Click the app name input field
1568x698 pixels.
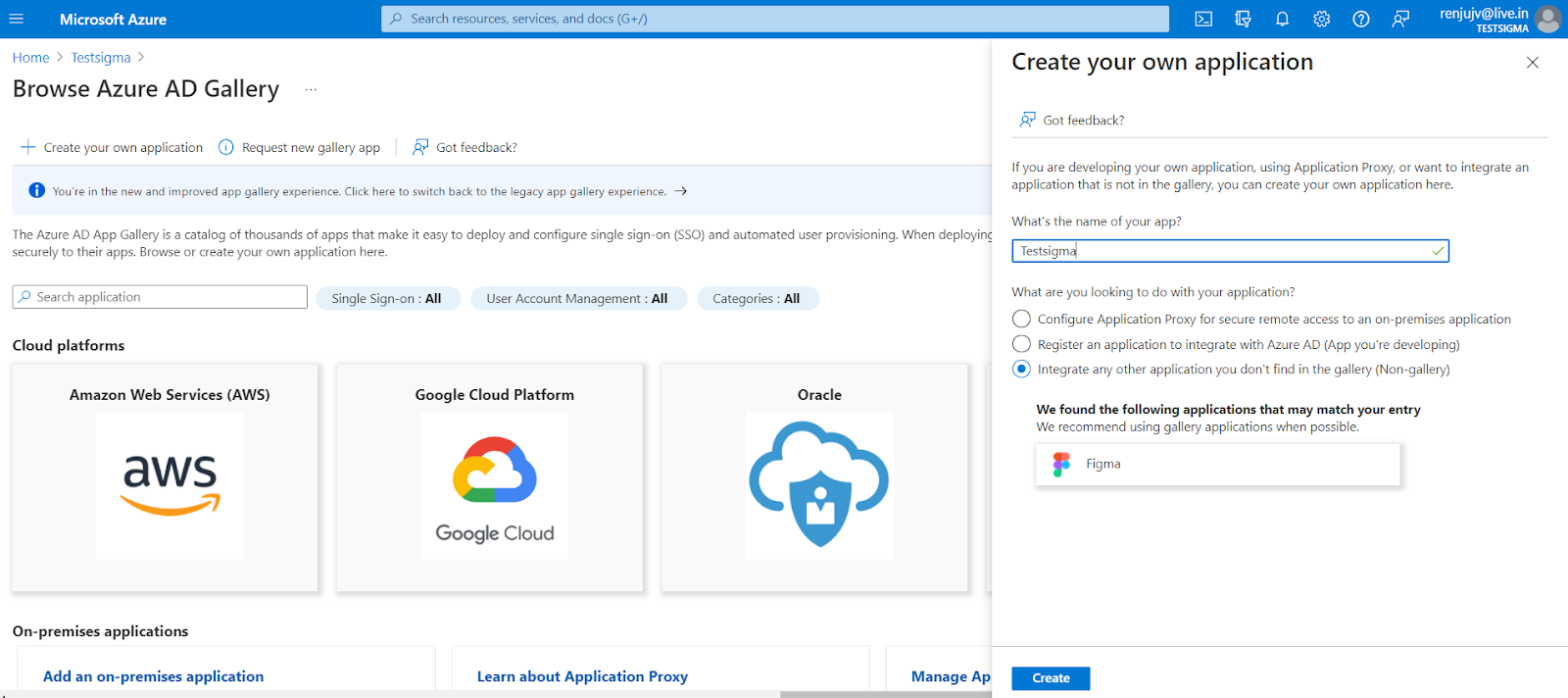1230,251
